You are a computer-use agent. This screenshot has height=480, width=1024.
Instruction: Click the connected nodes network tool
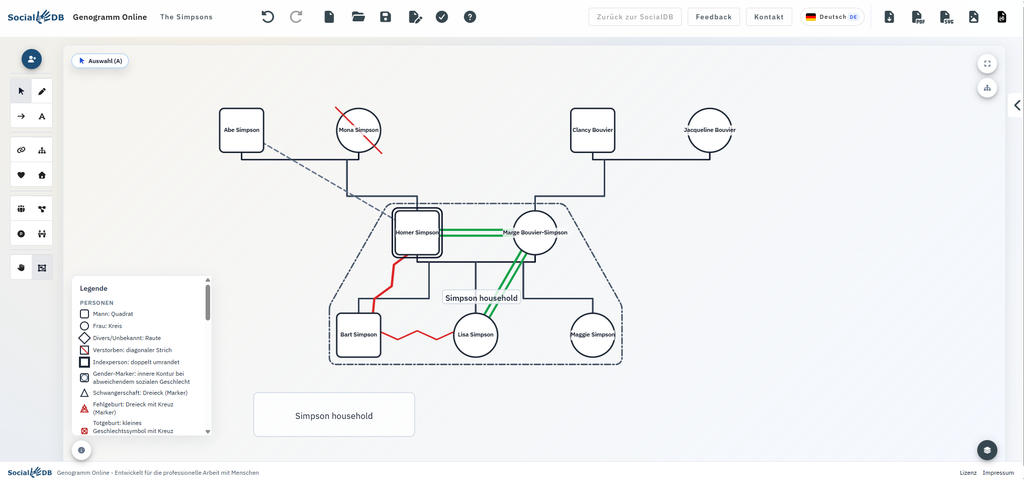[42, 209]
